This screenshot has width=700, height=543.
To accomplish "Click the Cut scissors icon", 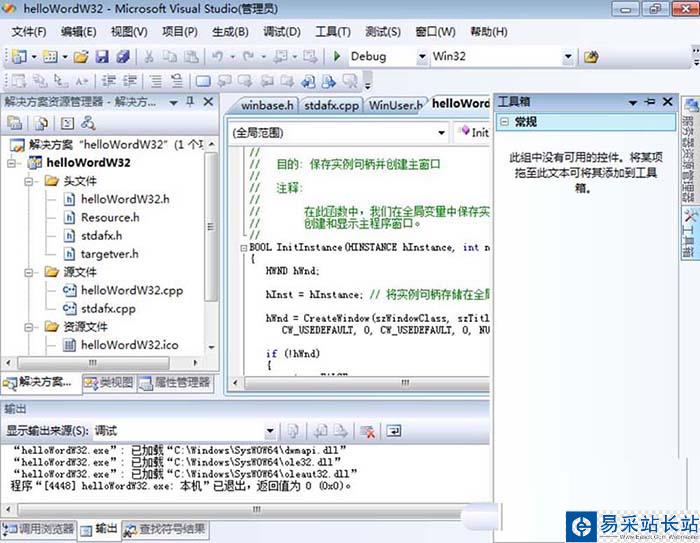I will point(149,57).
